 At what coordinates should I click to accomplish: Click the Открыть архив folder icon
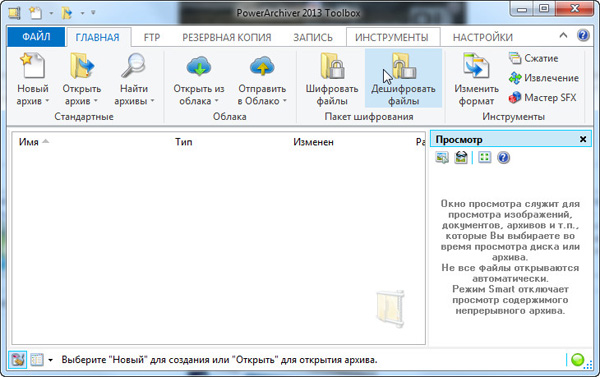click(82, 65)
